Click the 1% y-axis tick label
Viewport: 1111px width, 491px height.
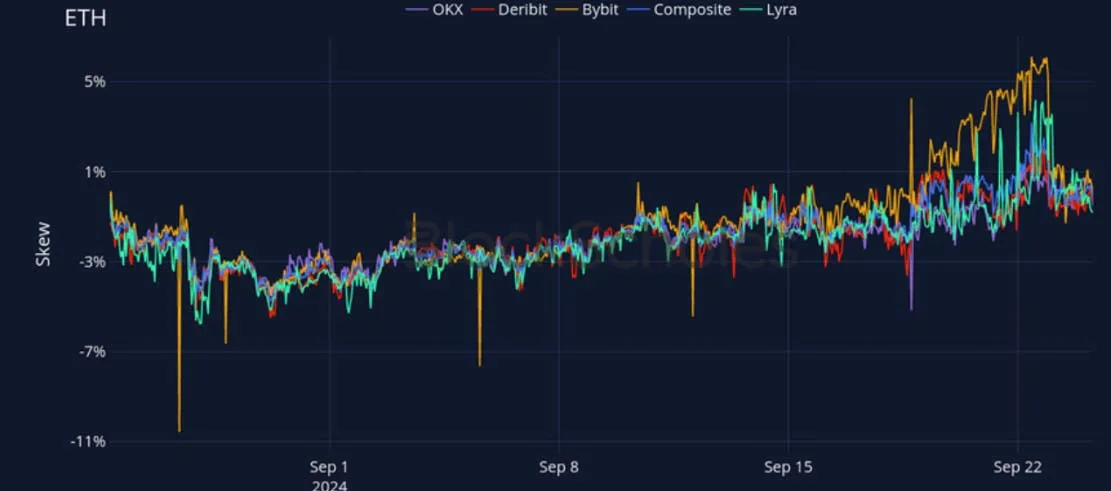click(94, 171)
